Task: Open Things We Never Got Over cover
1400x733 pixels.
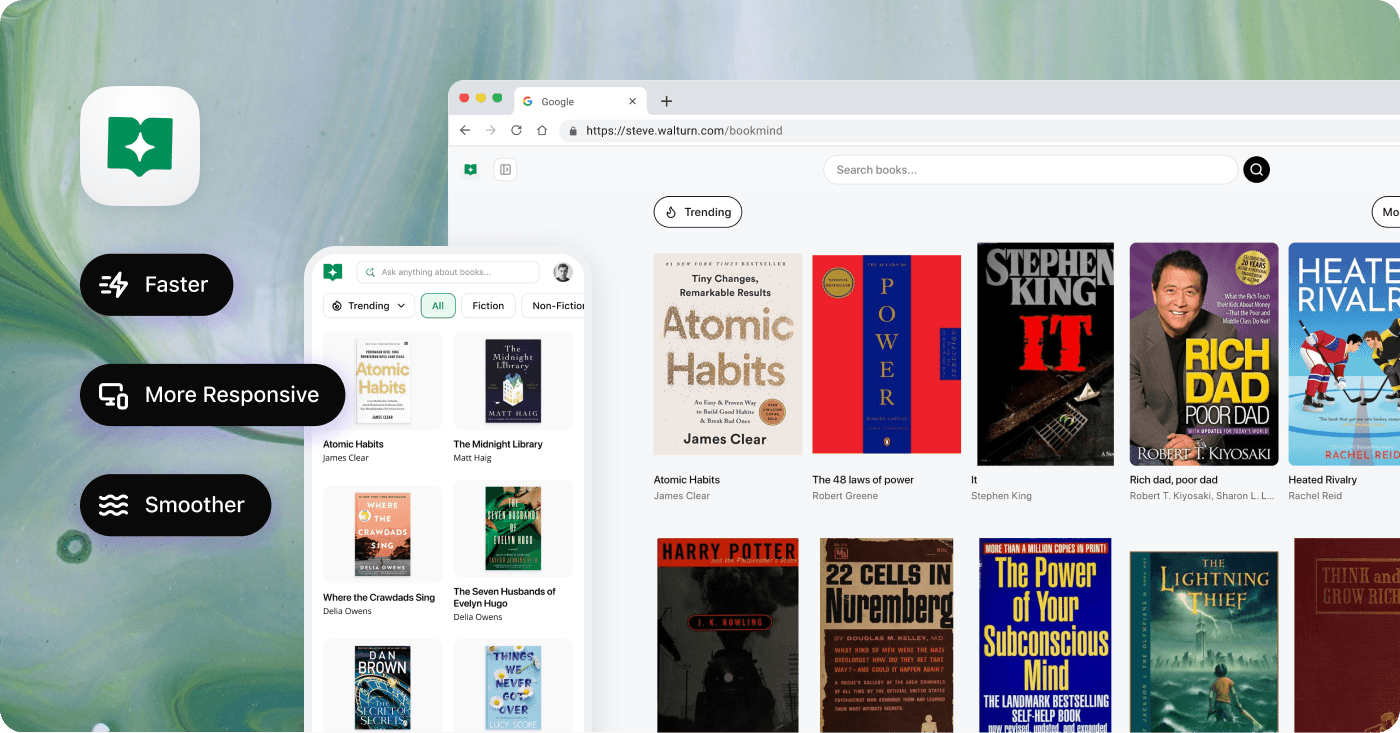Action: [513, 687]
